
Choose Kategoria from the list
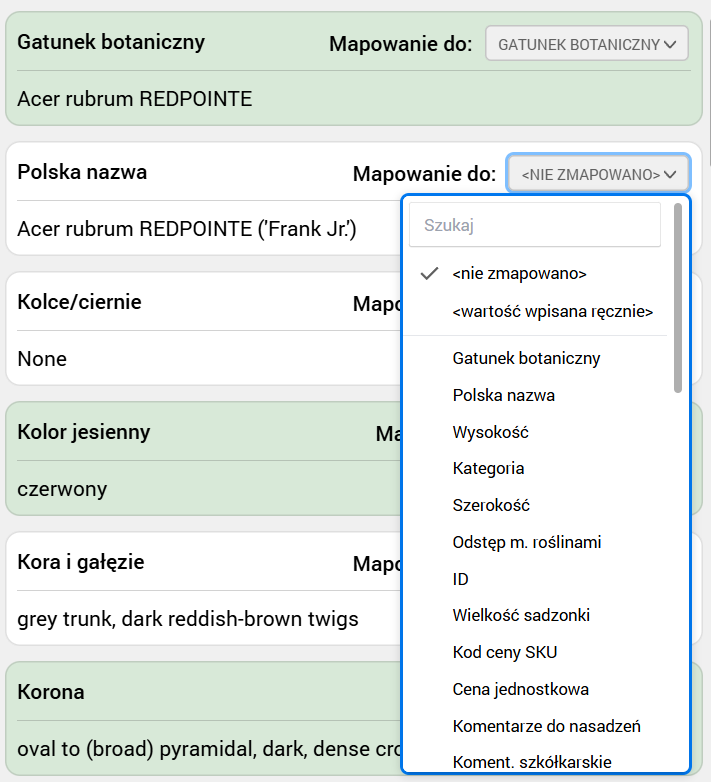[488, 468]
